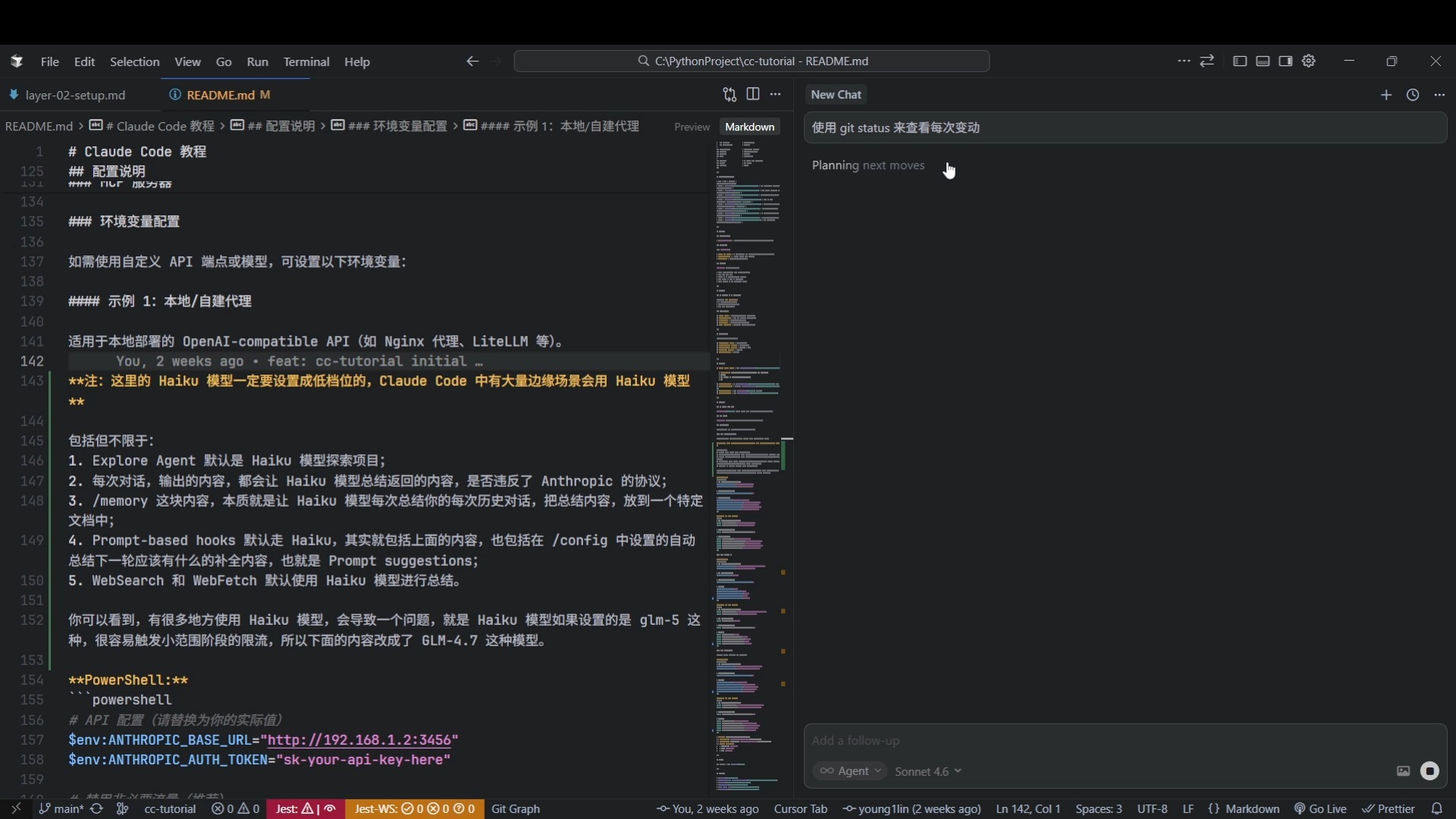Viewport: 1456px width, 819px height.
Task: Open Markdown language mode selector
Action: 1252,809
